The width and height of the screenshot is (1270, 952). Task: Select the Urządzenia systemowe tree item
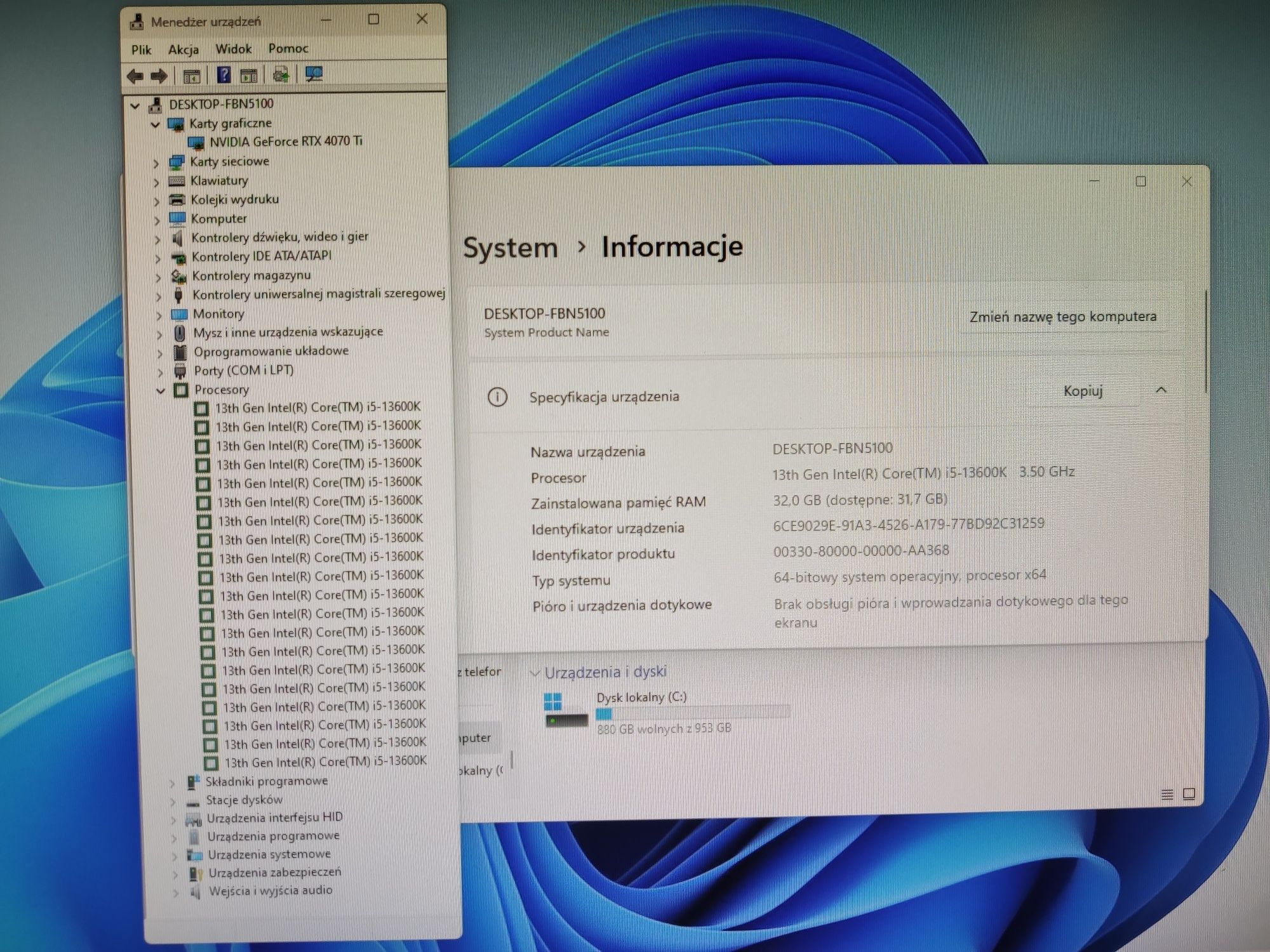(269, 855)
